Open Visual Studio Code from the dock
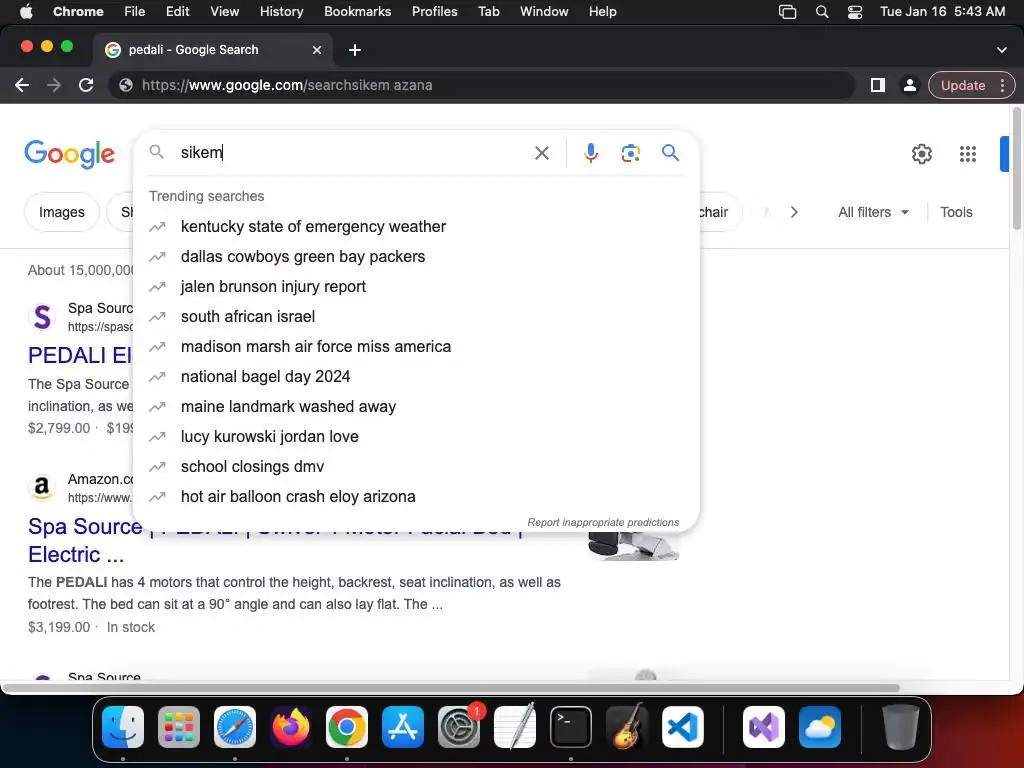This screenshot has width=1024, height=768. coord(683,727)
